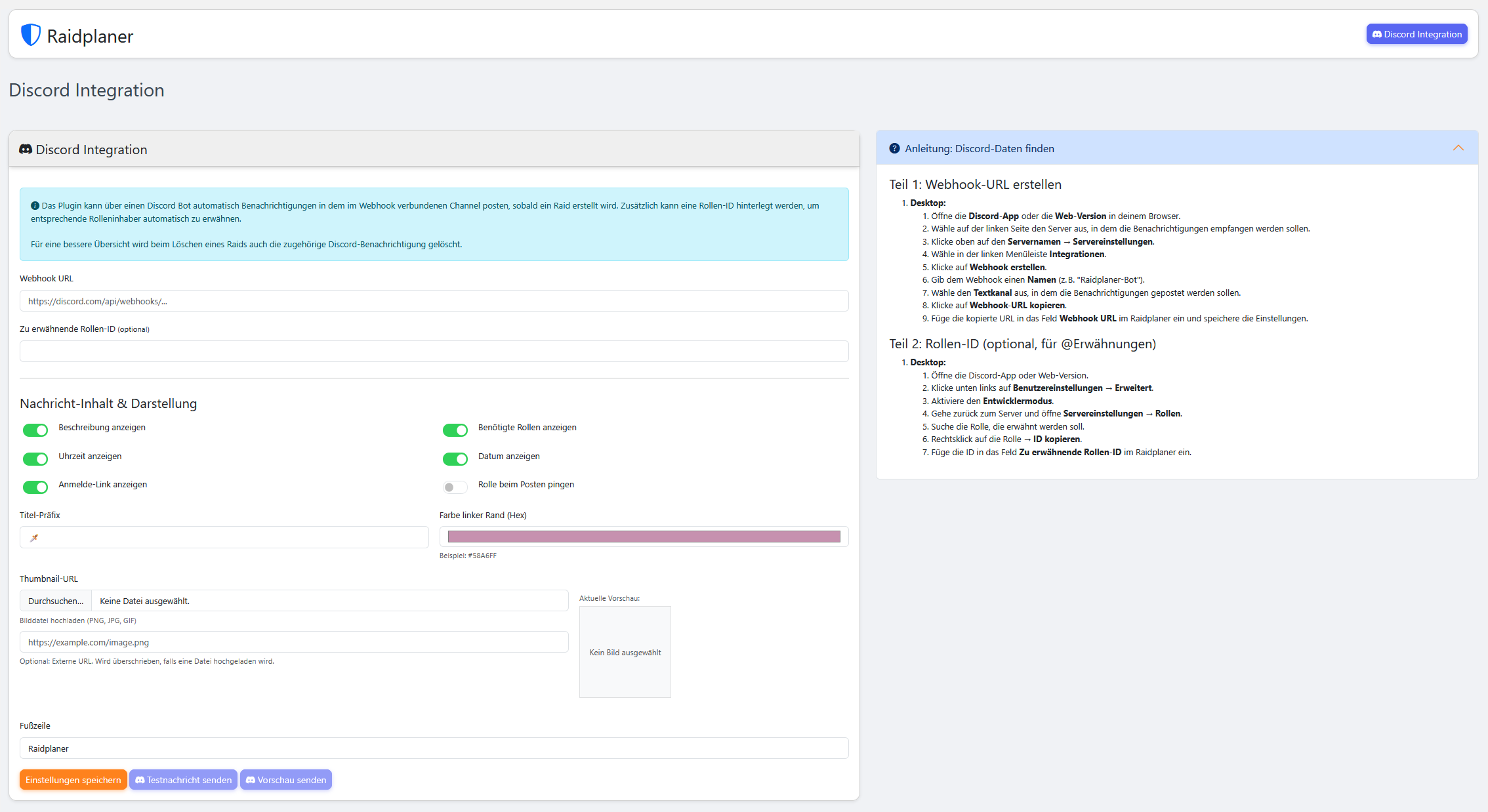Click the Raidplaner shield logo
1488x812 pixels.
(30, 34)
